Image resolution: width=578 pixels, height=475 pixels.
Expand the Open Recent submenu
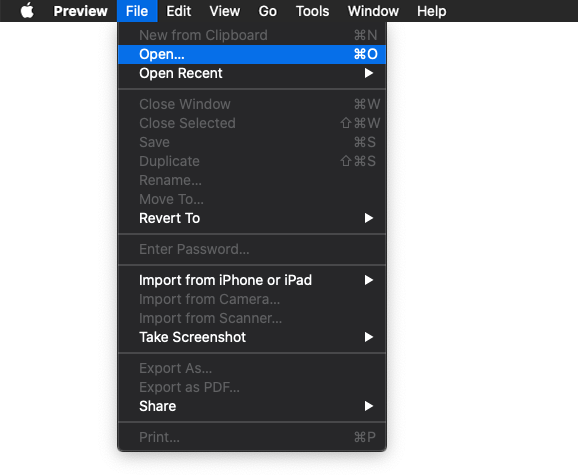252,73
